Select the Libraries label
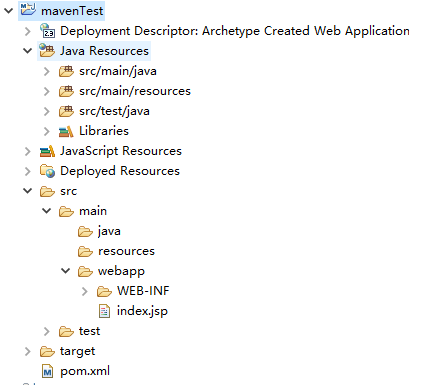Screen dimensions: 432x385 (104, 131)
